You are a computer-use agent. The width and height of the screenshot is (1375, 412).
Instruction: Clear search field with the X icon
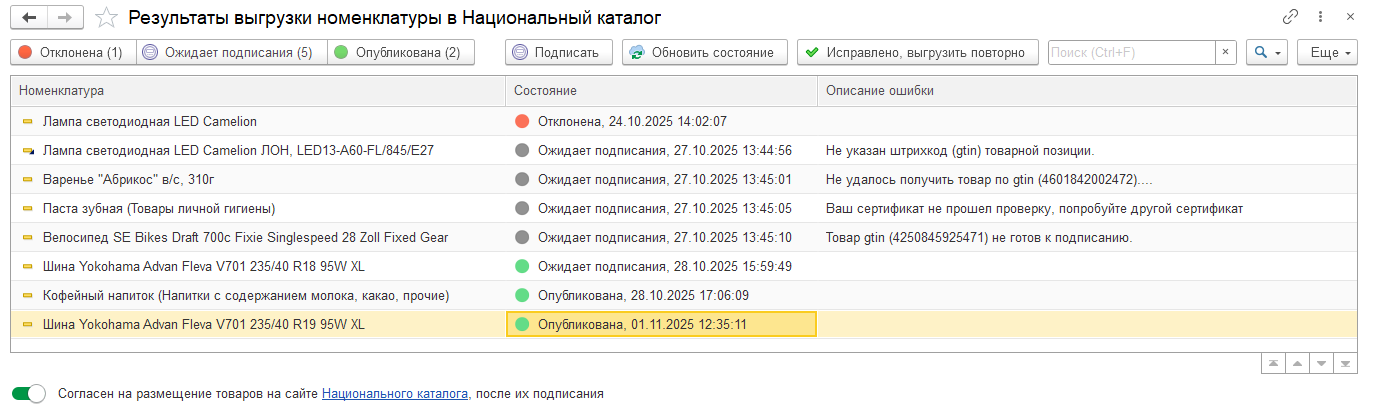coord(1226,53)
